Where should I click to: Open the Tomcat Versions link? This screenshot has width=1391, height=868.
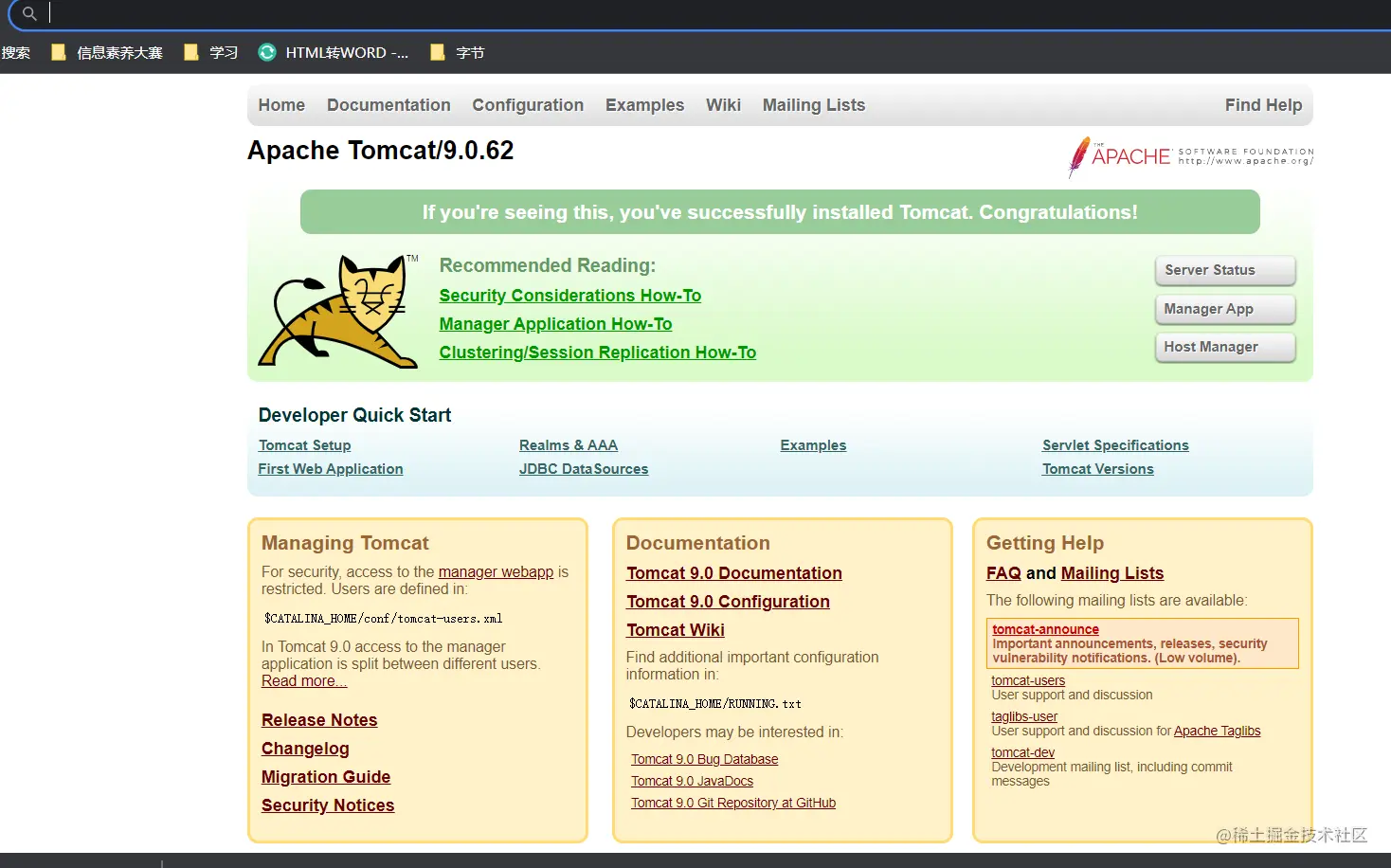click(1098, 469)
